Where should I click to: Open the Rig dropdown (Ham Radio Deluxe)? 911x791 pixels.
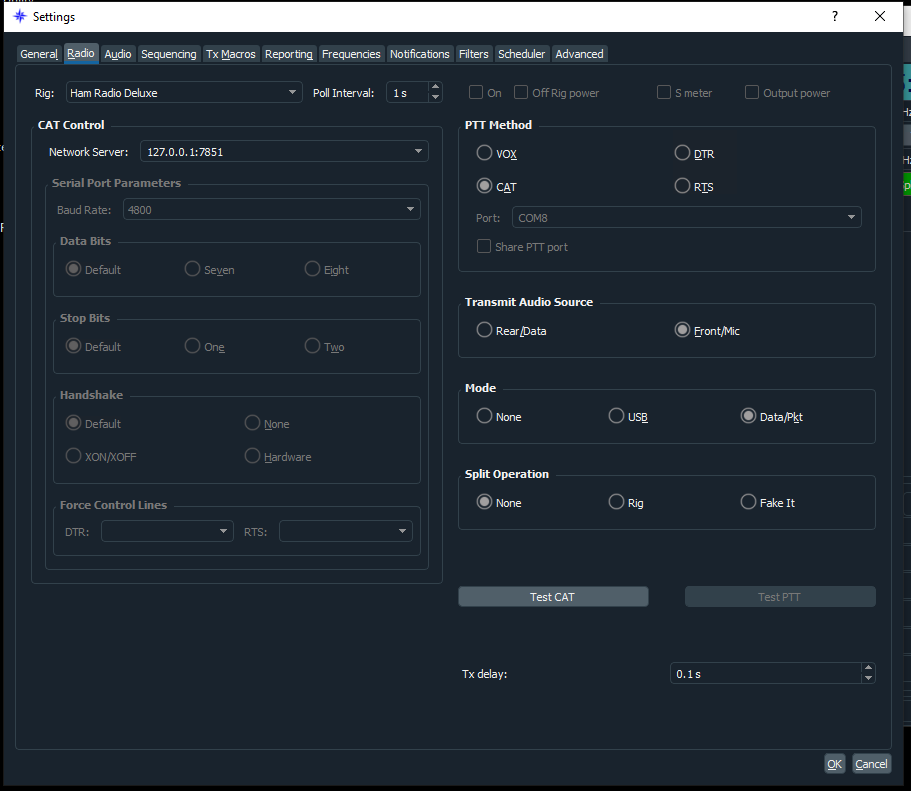[184, 93]
